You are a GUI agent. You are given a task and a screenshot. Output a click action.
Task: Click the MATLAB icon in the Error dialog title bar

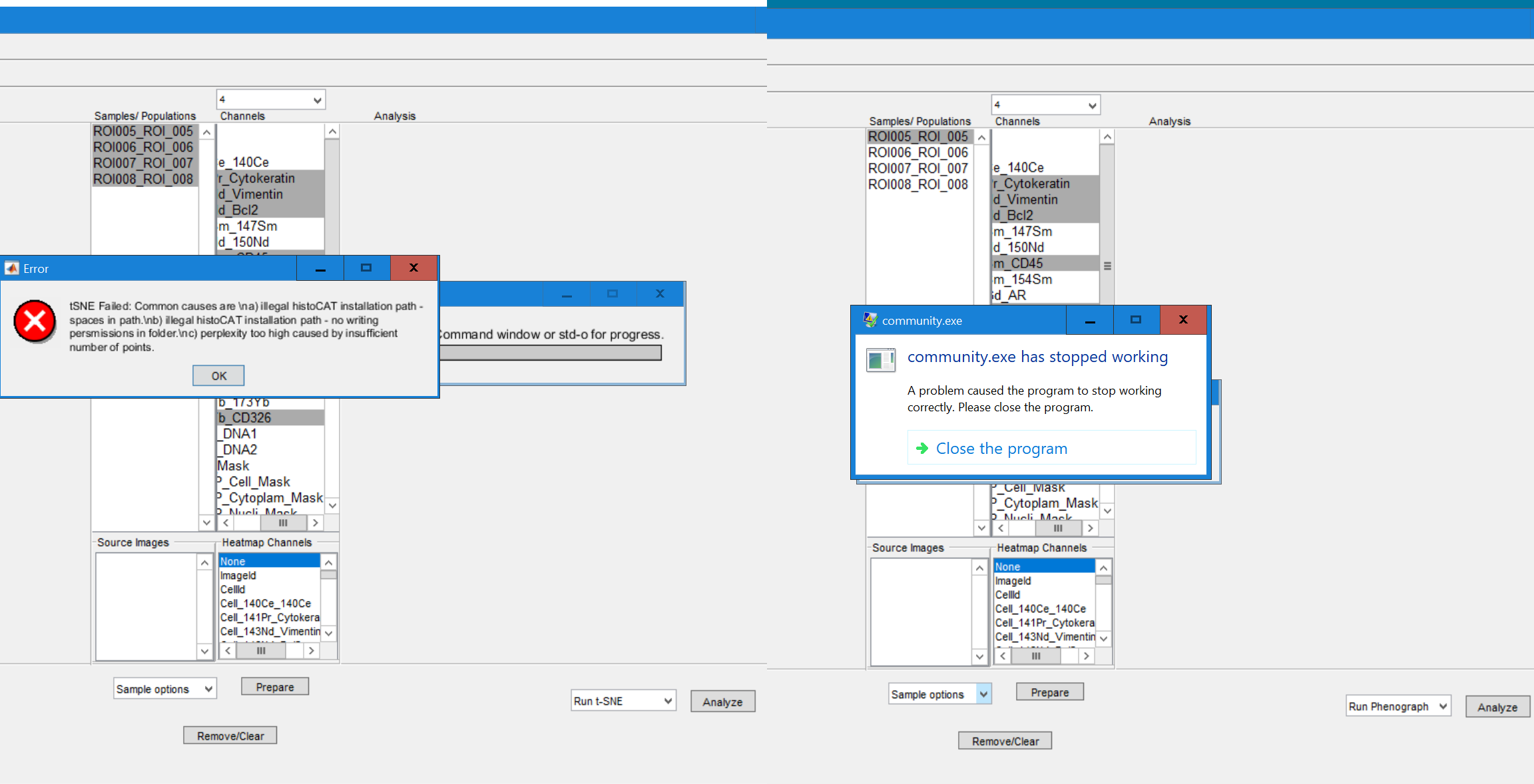[x=11, y=268]
